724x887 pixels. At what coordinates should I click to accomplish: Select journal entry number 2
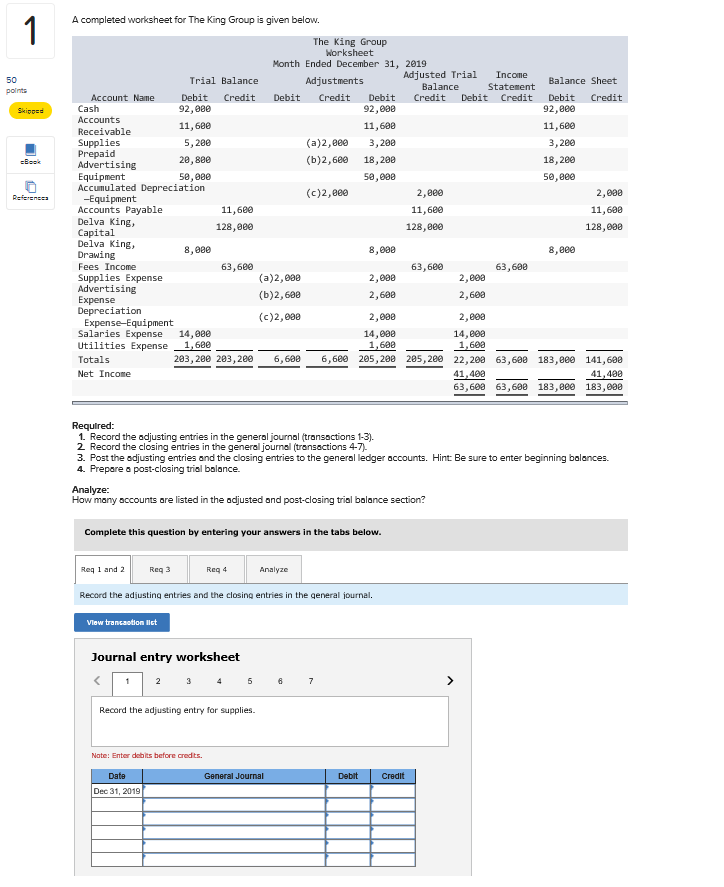tap(158, 681)
